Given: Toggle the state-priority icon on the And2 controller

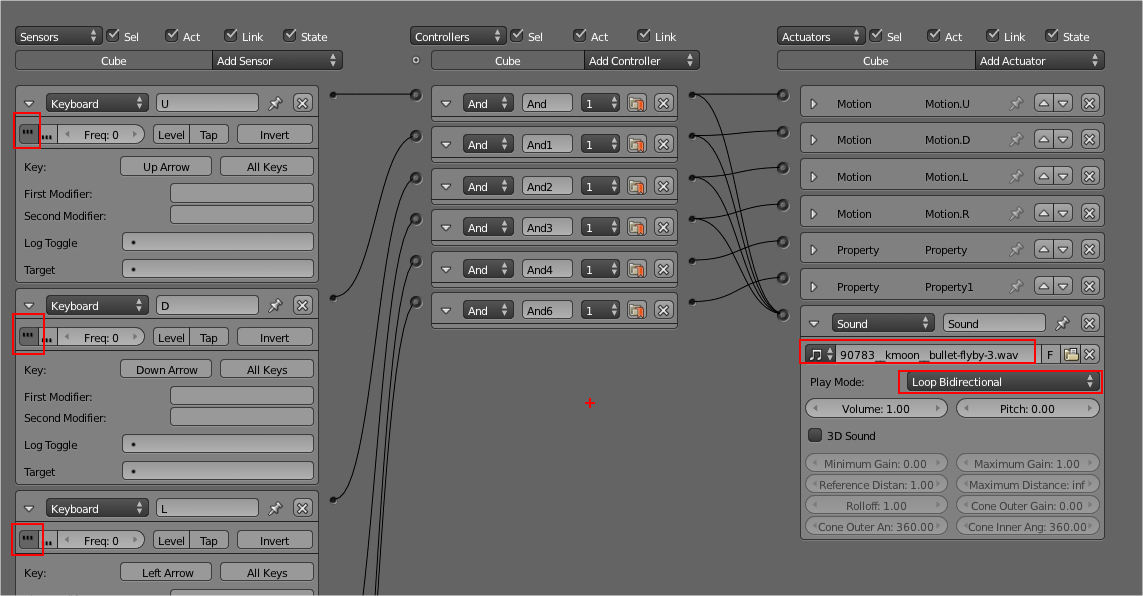Looking at the screenshot, I should [636, 187].
